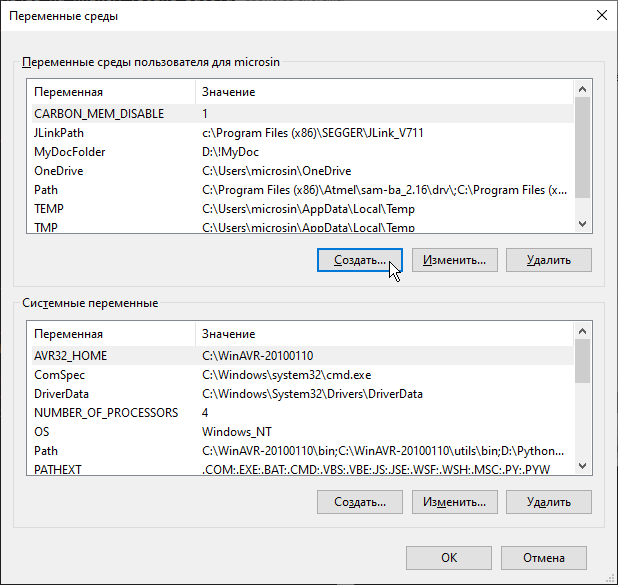618x585 pixels.
Task: Click Изменить… in user variables section
Action: pos(455,260)
